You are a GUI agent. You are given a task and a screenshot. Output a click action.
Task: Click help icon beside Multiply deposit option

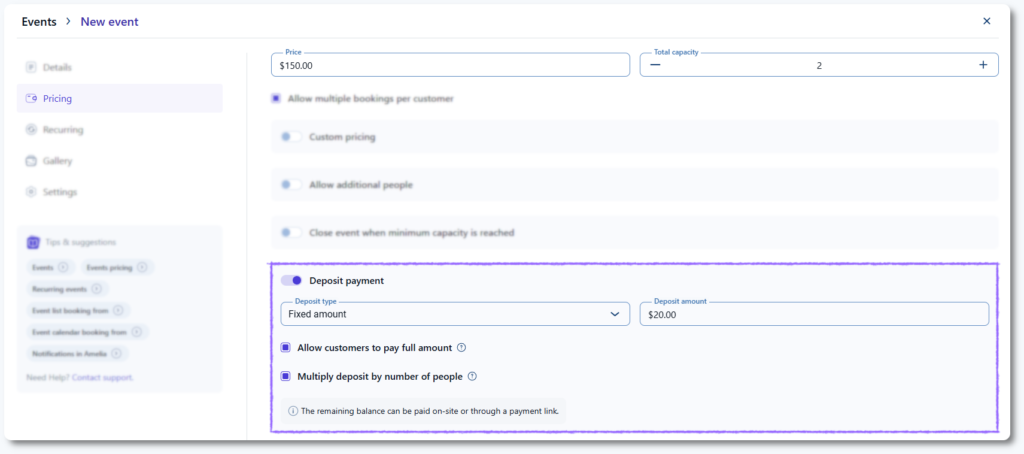tap(472, 377)
